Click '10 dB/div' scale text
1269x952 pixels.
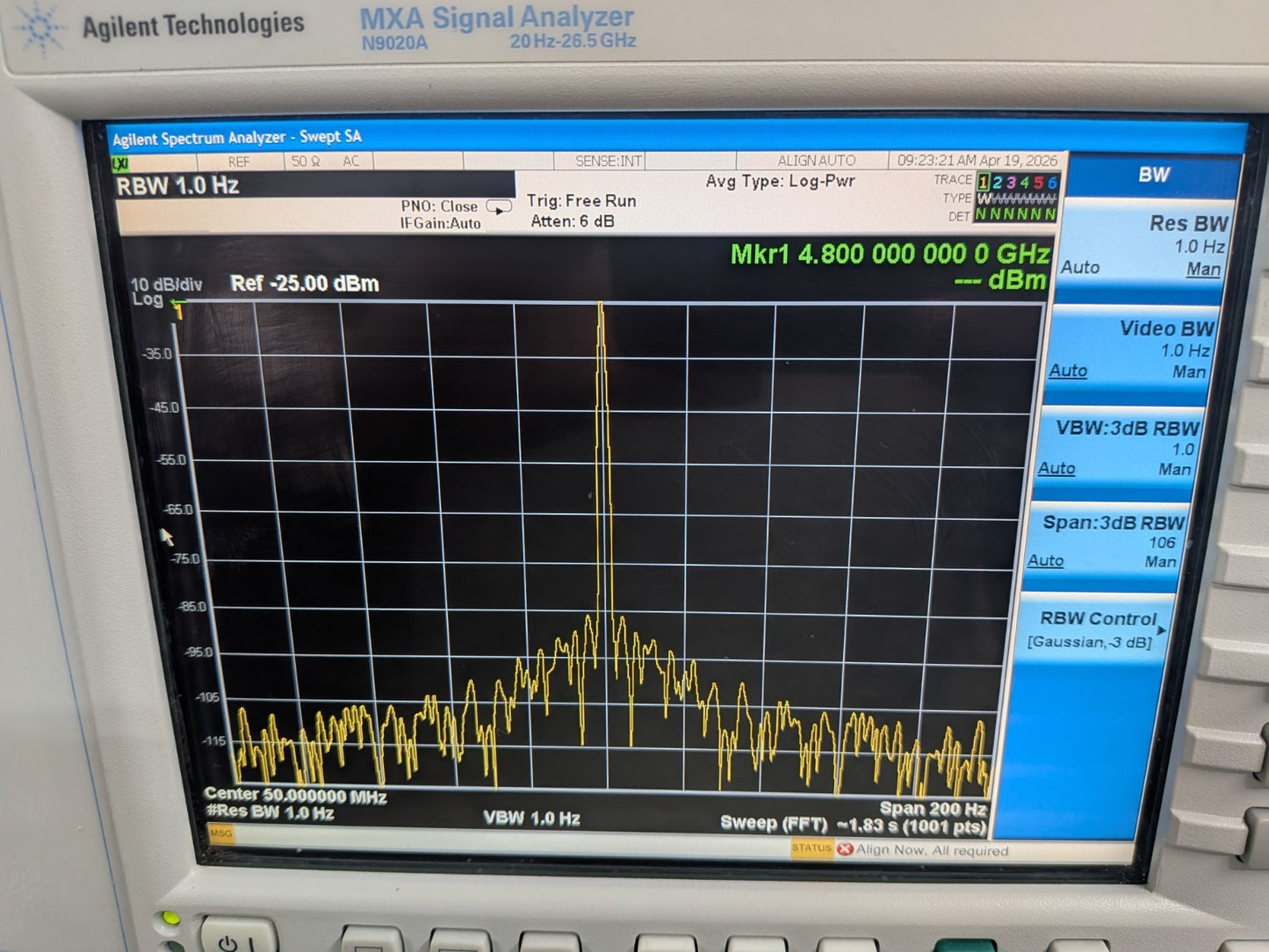pyautogui.click(x=166, y=285)
